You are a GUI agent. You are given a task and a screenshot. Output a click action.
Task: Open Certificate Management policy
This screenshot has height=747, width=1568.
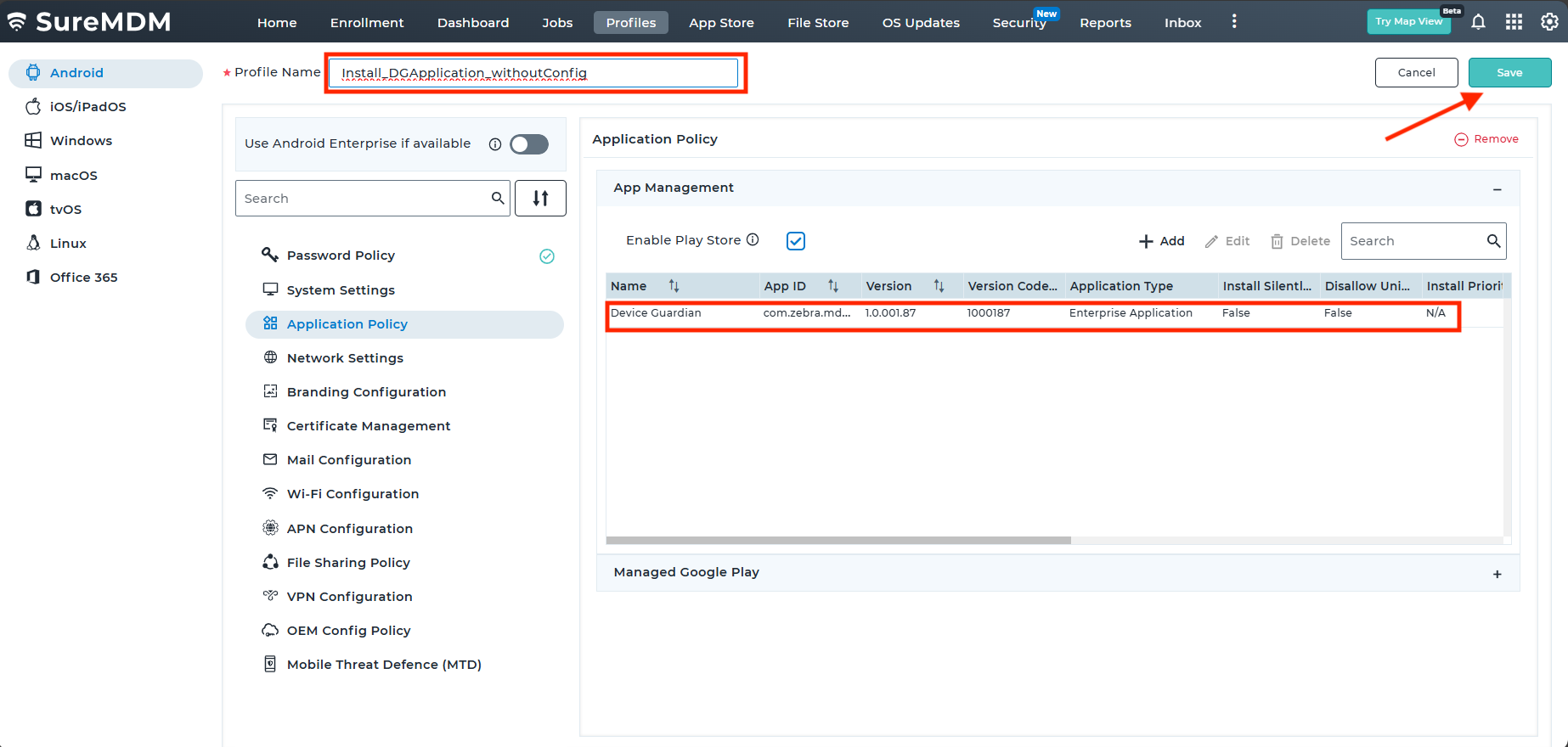tap(404, 426)
